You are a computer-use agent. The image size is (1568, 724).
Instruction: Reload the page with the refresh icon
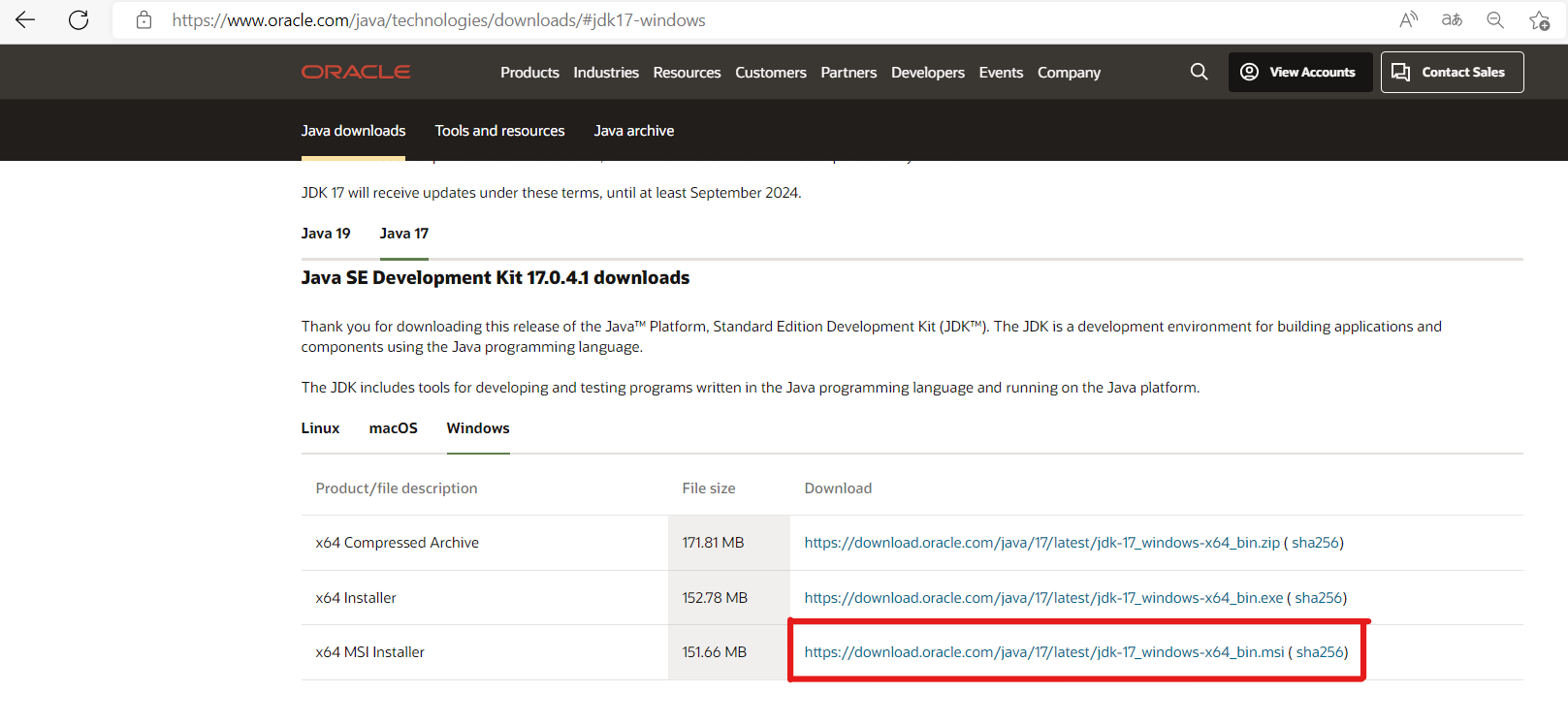[79, 19]
